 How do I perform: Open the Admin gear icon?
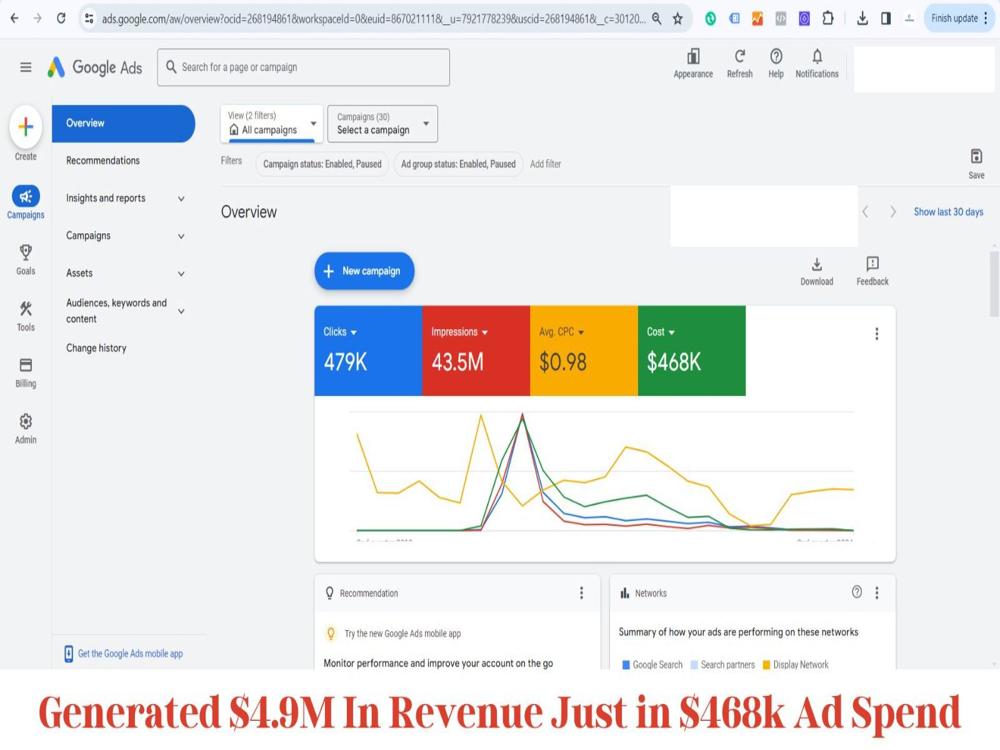[x=26, y=422]
